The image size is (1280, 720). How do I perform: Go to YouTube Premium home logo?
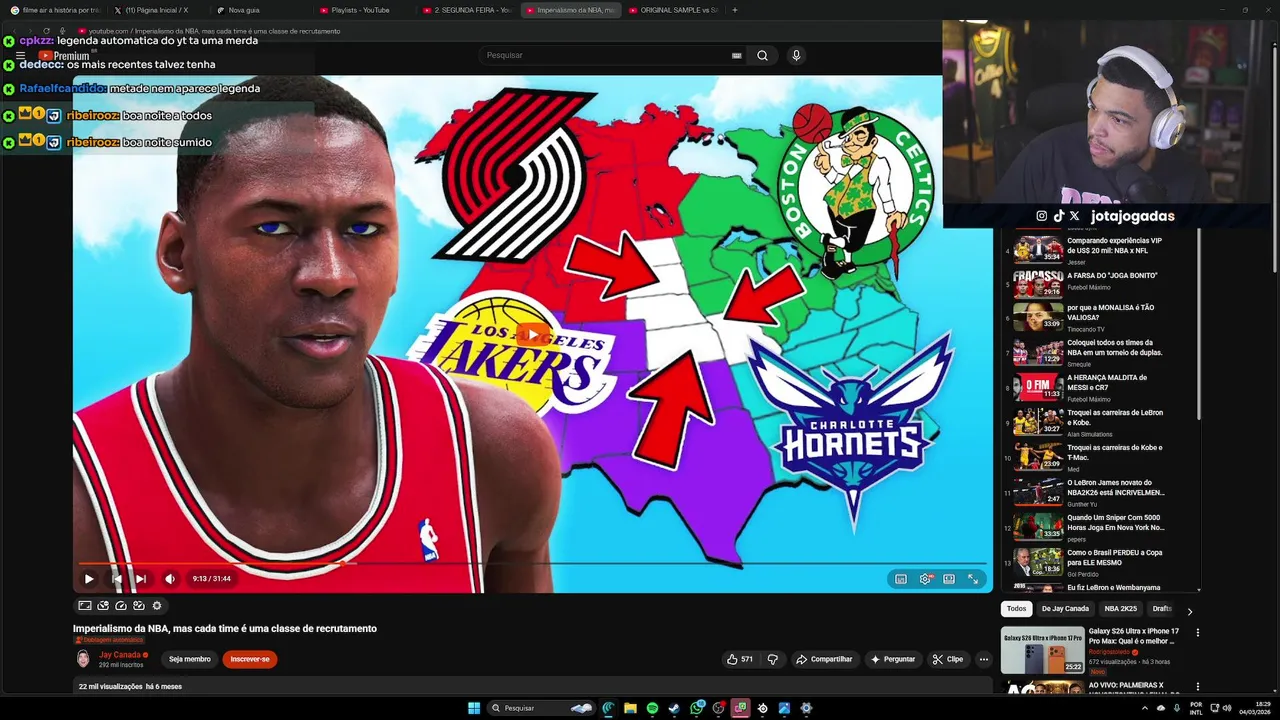[65, 56]
